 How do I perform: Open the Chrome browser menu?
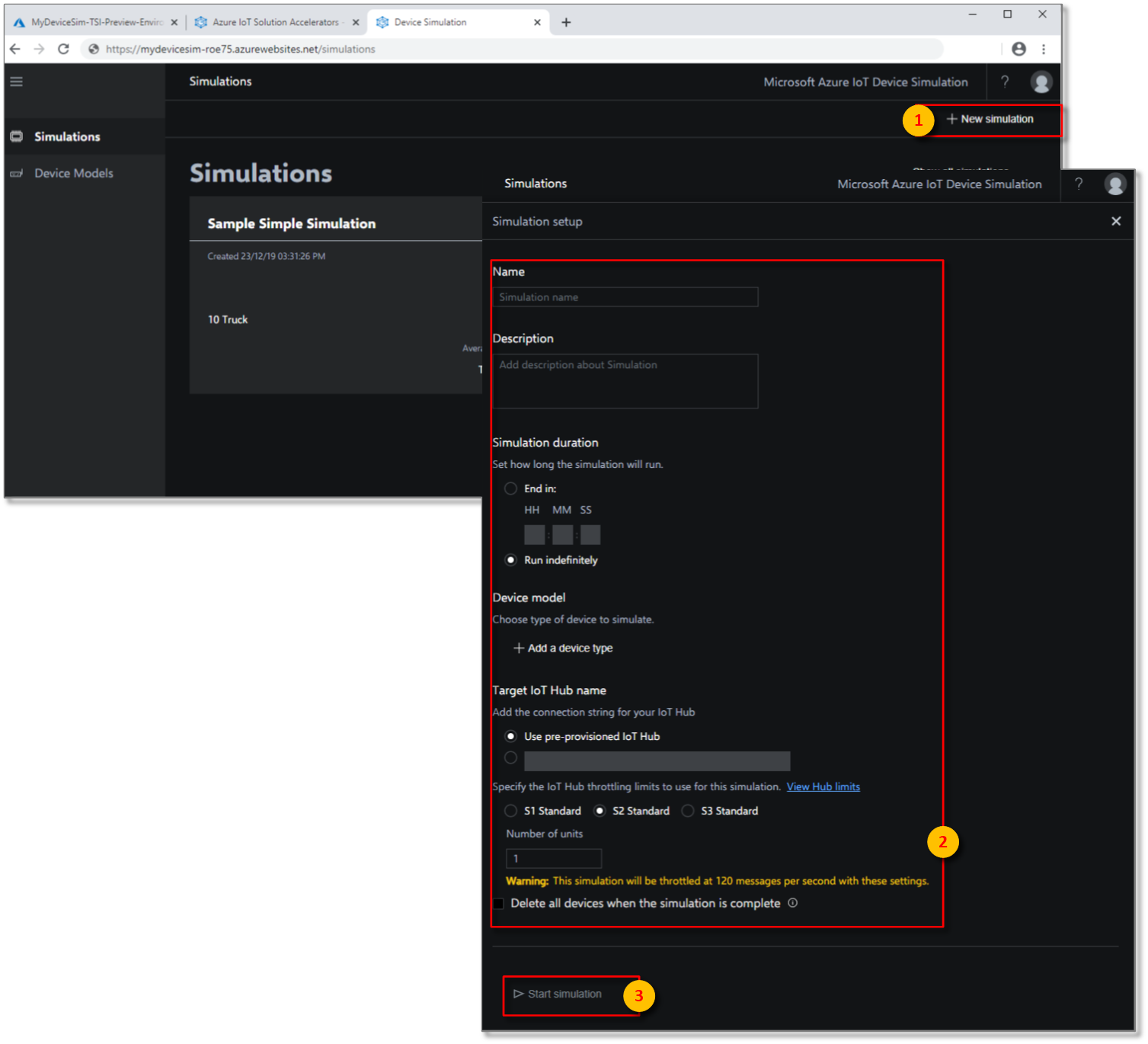point(1044,49)
